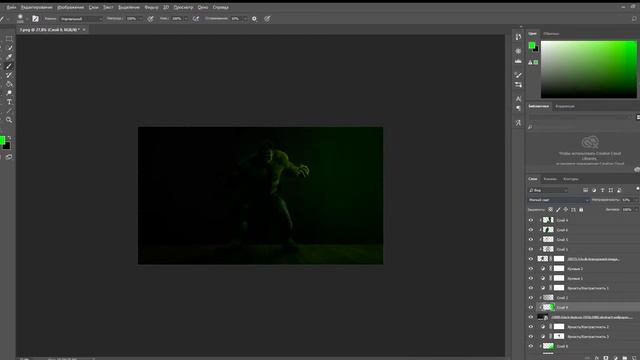Filter layers by shape layers icon
The height and width of the screenshot is (360, 640).
611,190
